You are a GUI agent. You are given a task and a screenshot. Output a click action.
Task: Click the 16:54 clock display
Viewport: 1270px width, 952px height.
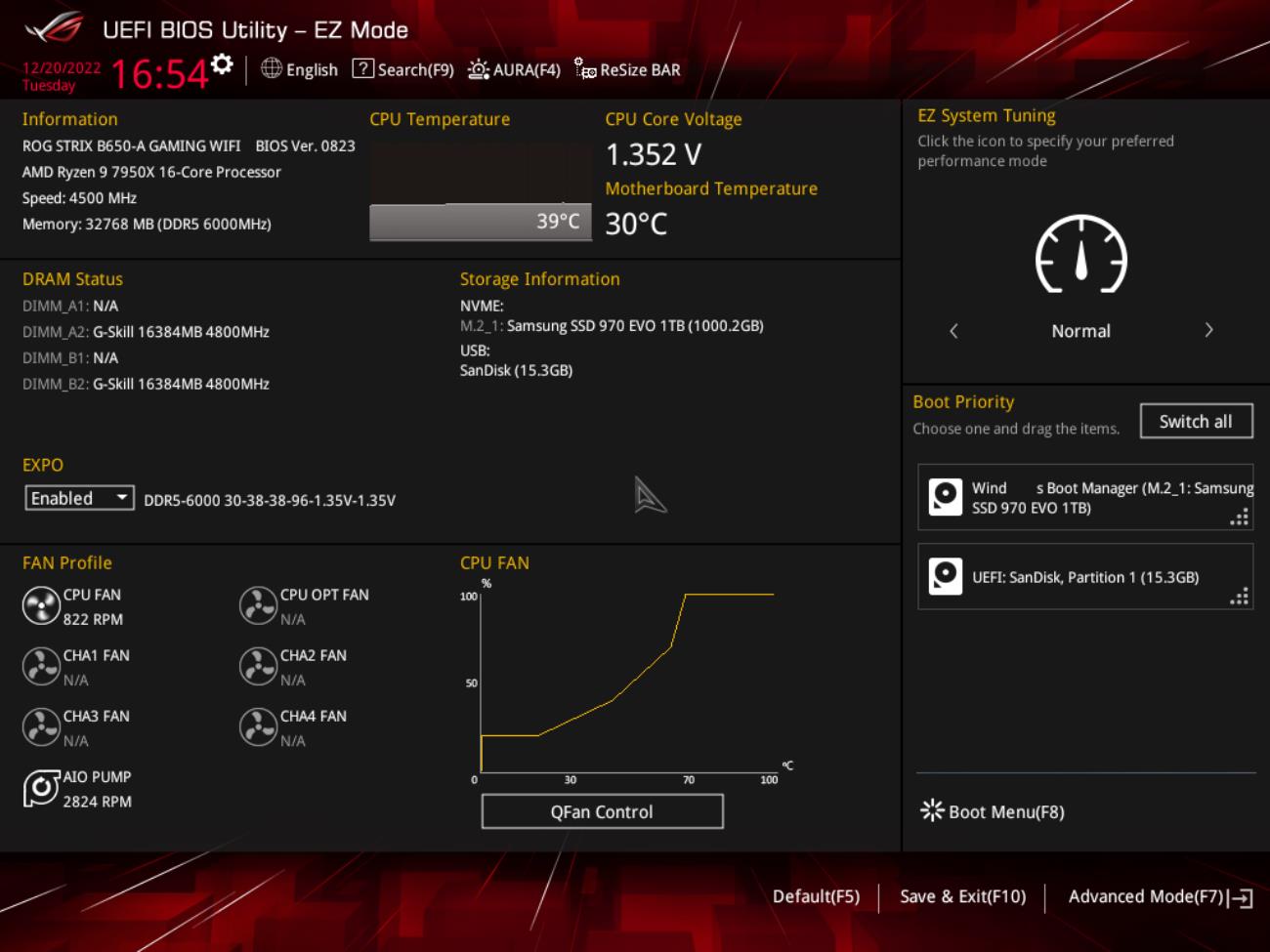[158, 74]
